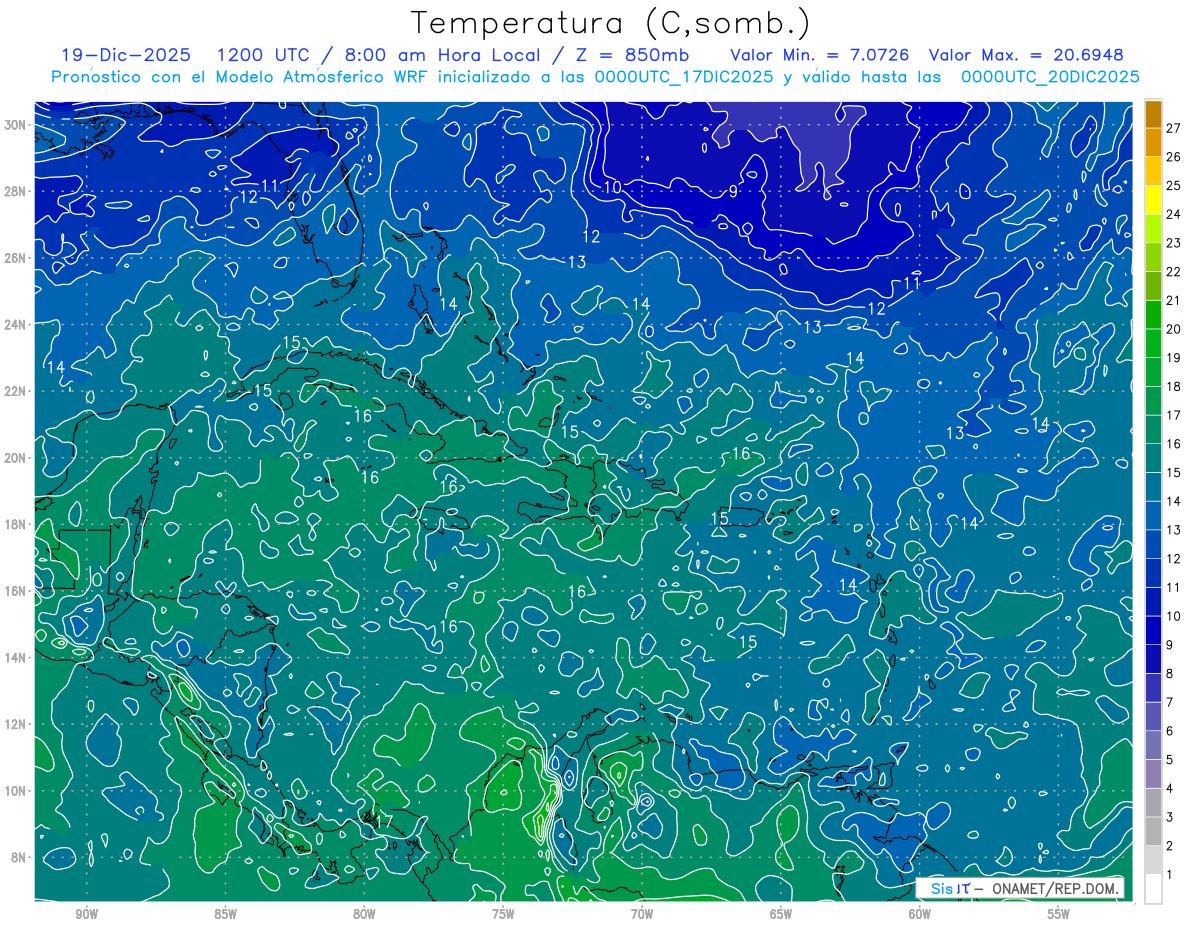Screen dimensions: 1200x927
Task: Click the number 1 on the color scale
Action: [1170, 875]
